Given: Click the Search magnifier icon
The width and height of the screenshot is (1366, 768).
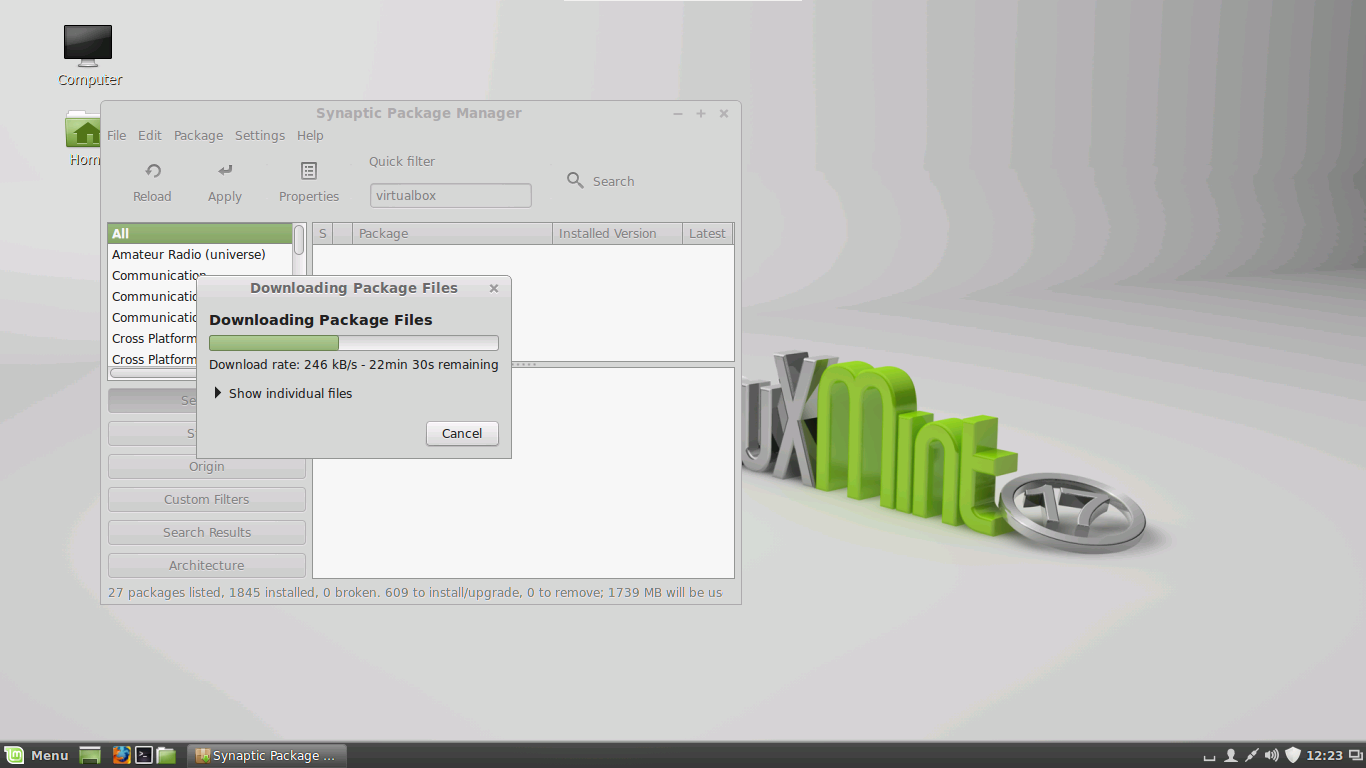Looking at the screenshot, I should 575,181.
